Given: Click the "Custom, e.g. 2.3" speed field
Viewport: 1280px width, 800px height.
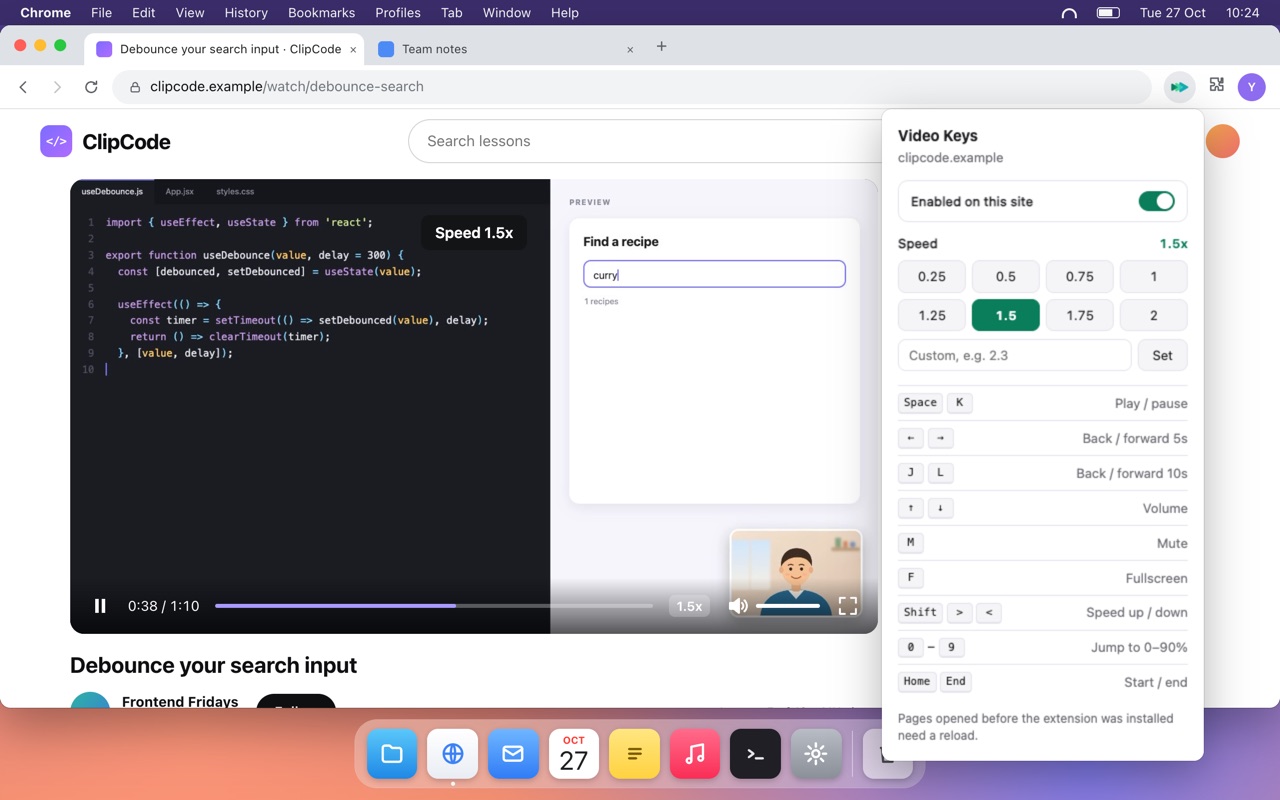Looking at the screenshot, I should tap(1015, 355).
